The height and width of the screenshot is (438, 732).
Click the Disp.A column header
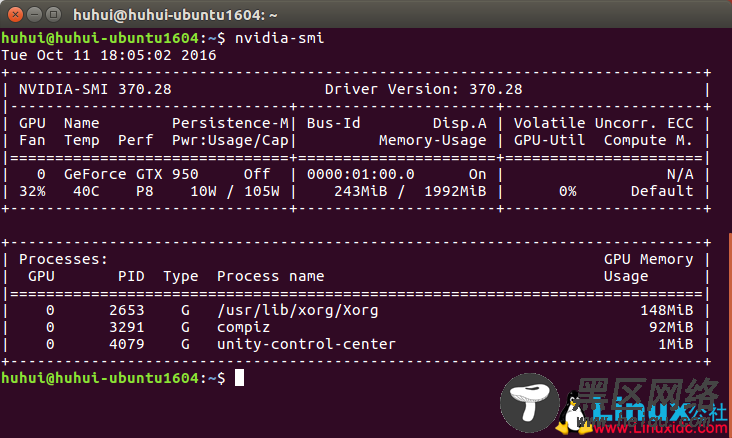(x=459, y=123)
